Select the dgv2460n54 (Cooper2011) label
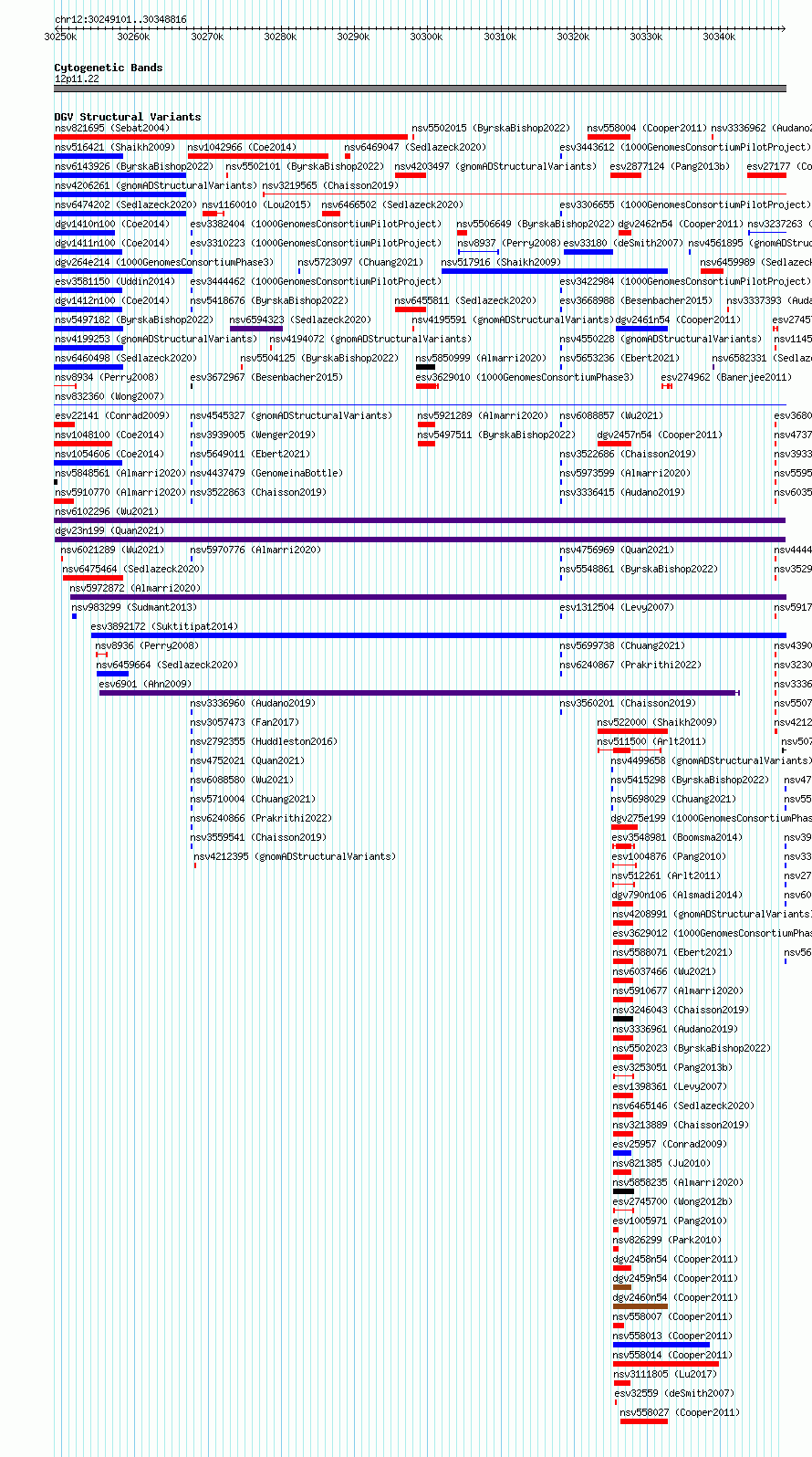Viewport: 812px width, 1457px height. coord(675,1297)
